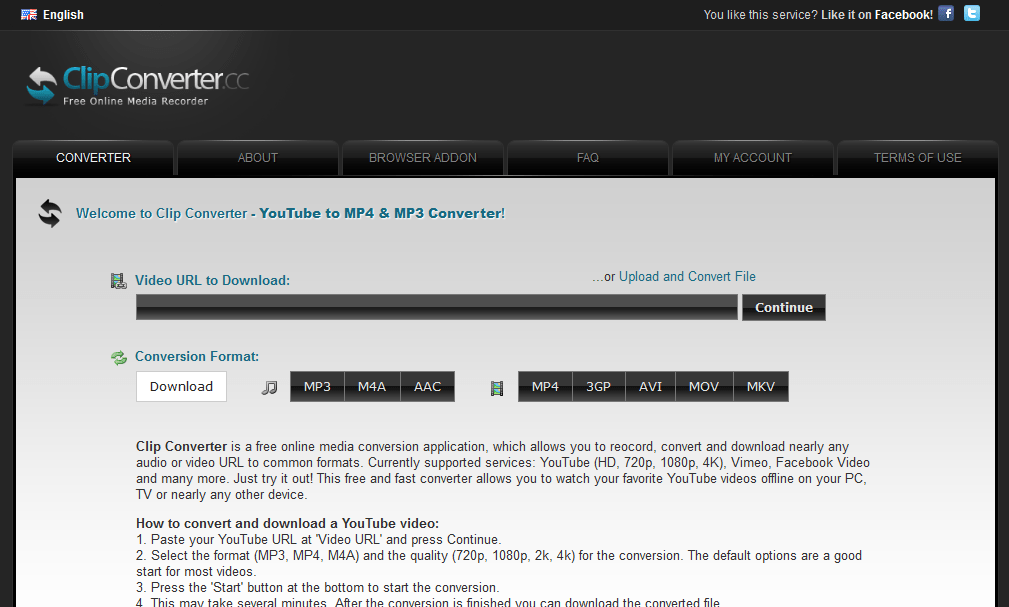Click 'How to convert and download a YouTube video' heading
This screenshot has height=607, width=1009.
pyautogui.click(x=288, y=523)
